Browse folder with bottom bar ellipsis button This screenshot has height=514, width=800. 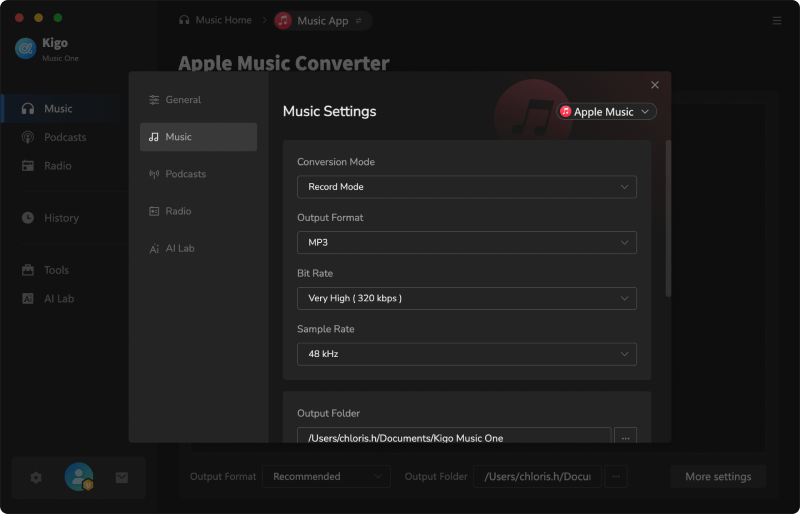coord(616,476)
